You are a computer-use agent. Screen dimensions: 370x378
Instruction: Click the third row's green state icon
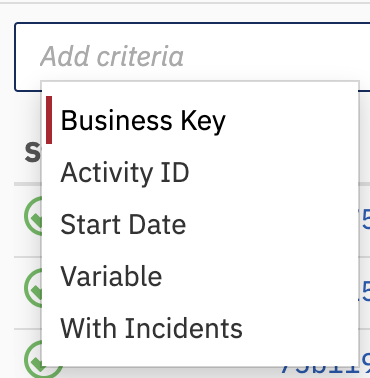point(33,359)
